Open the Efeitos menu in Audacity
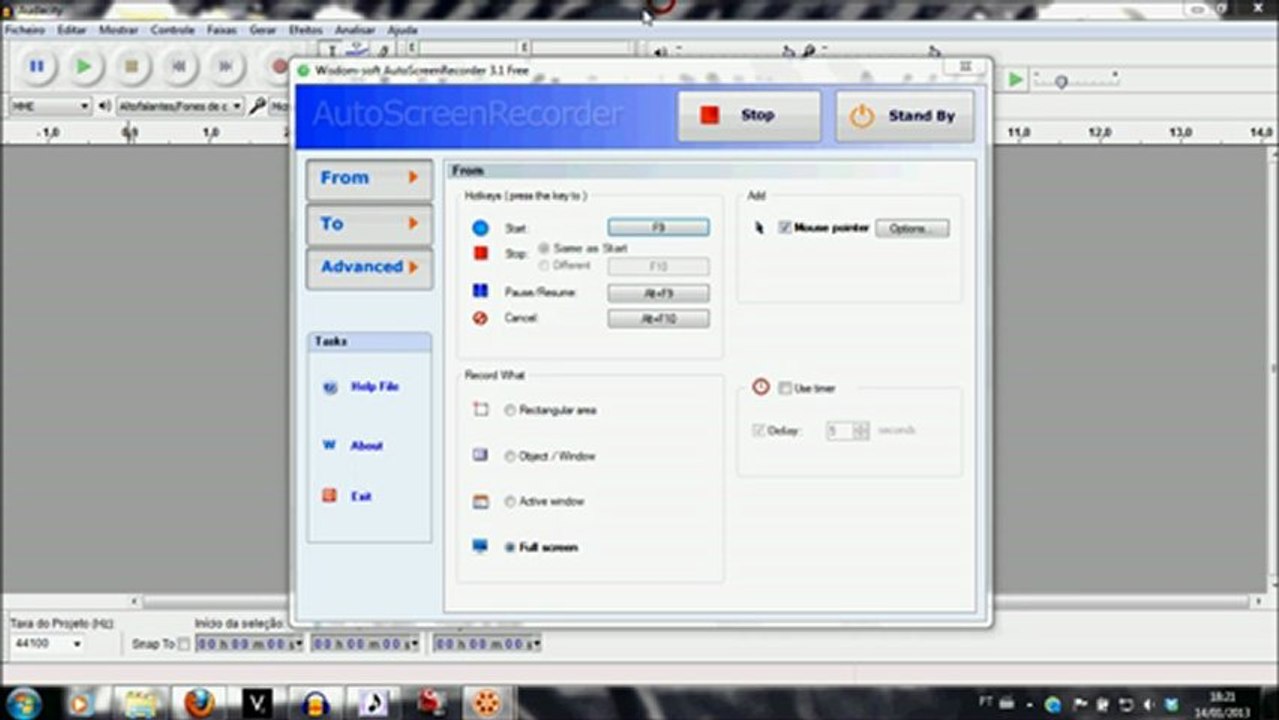This screenshot has width=1279, height=720. pyautogui.click(x=306, y=30)
